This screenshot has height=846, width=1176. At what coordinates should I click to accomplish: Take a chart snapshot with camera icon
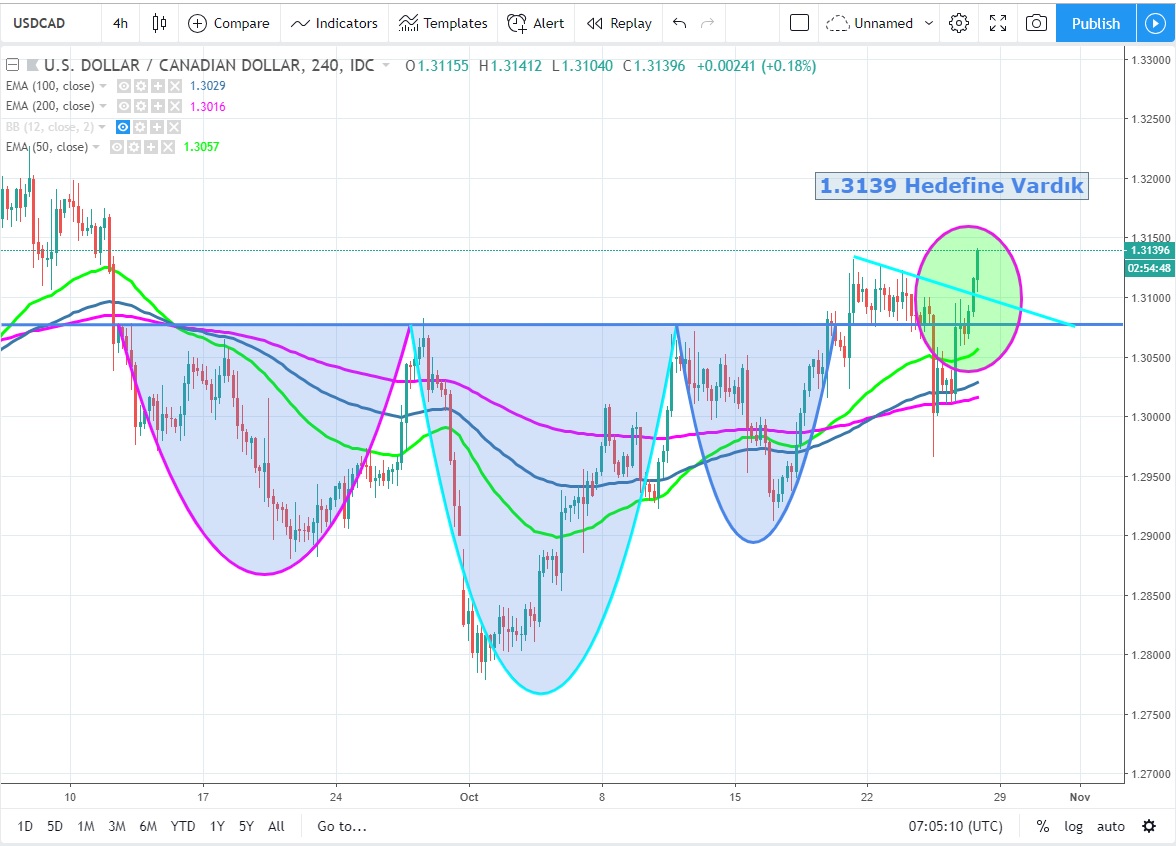click(1037, 23)
